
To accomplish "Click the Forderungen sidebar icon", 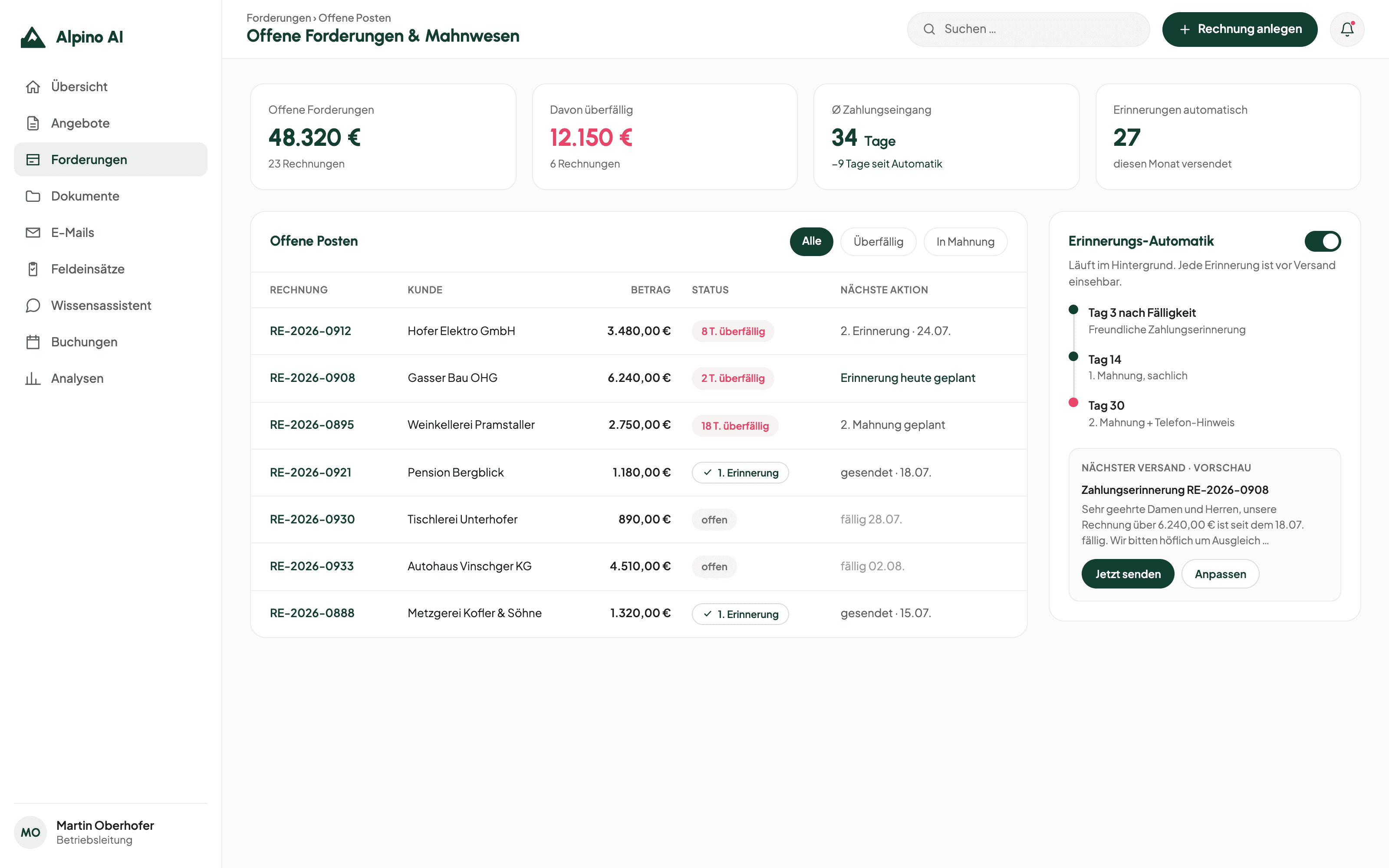I will [33, 160].
